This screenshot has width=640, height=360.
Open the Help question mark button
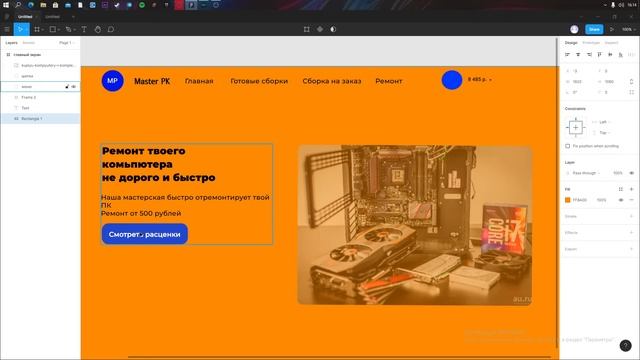[625, 346]
